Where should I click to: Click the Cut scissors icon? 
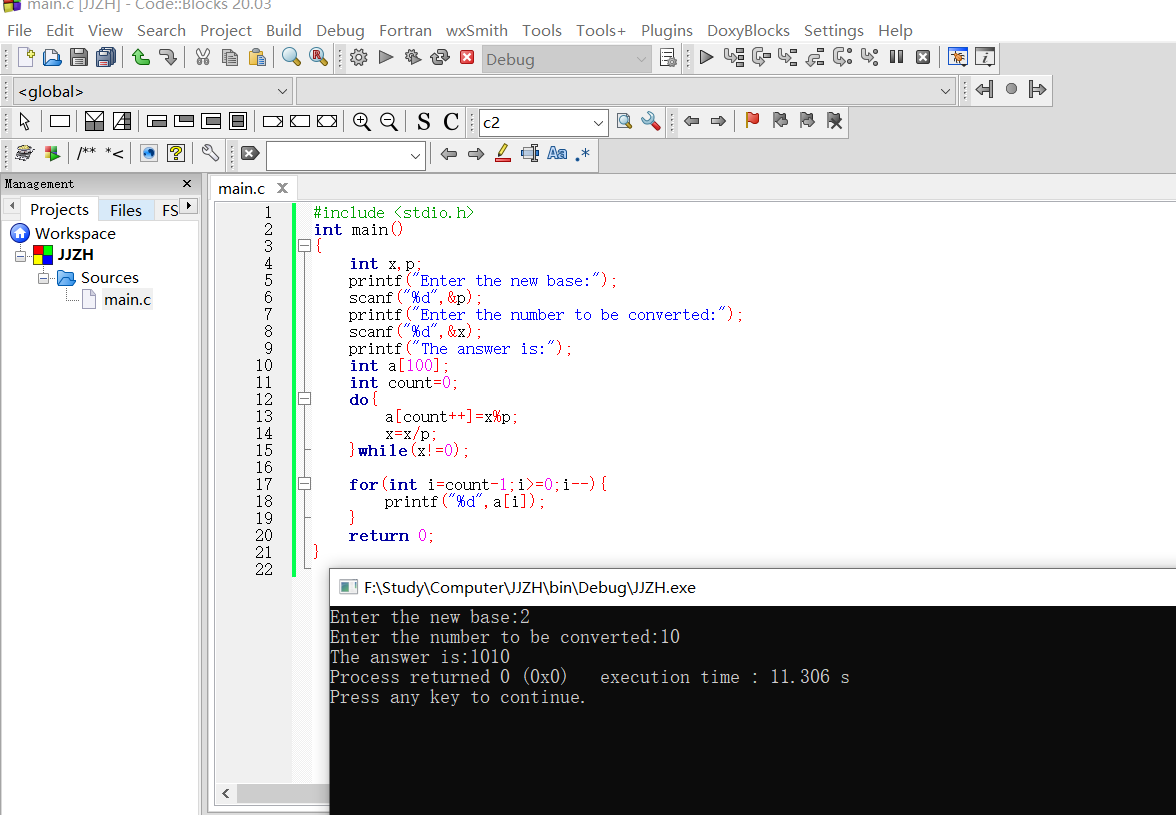203,58
